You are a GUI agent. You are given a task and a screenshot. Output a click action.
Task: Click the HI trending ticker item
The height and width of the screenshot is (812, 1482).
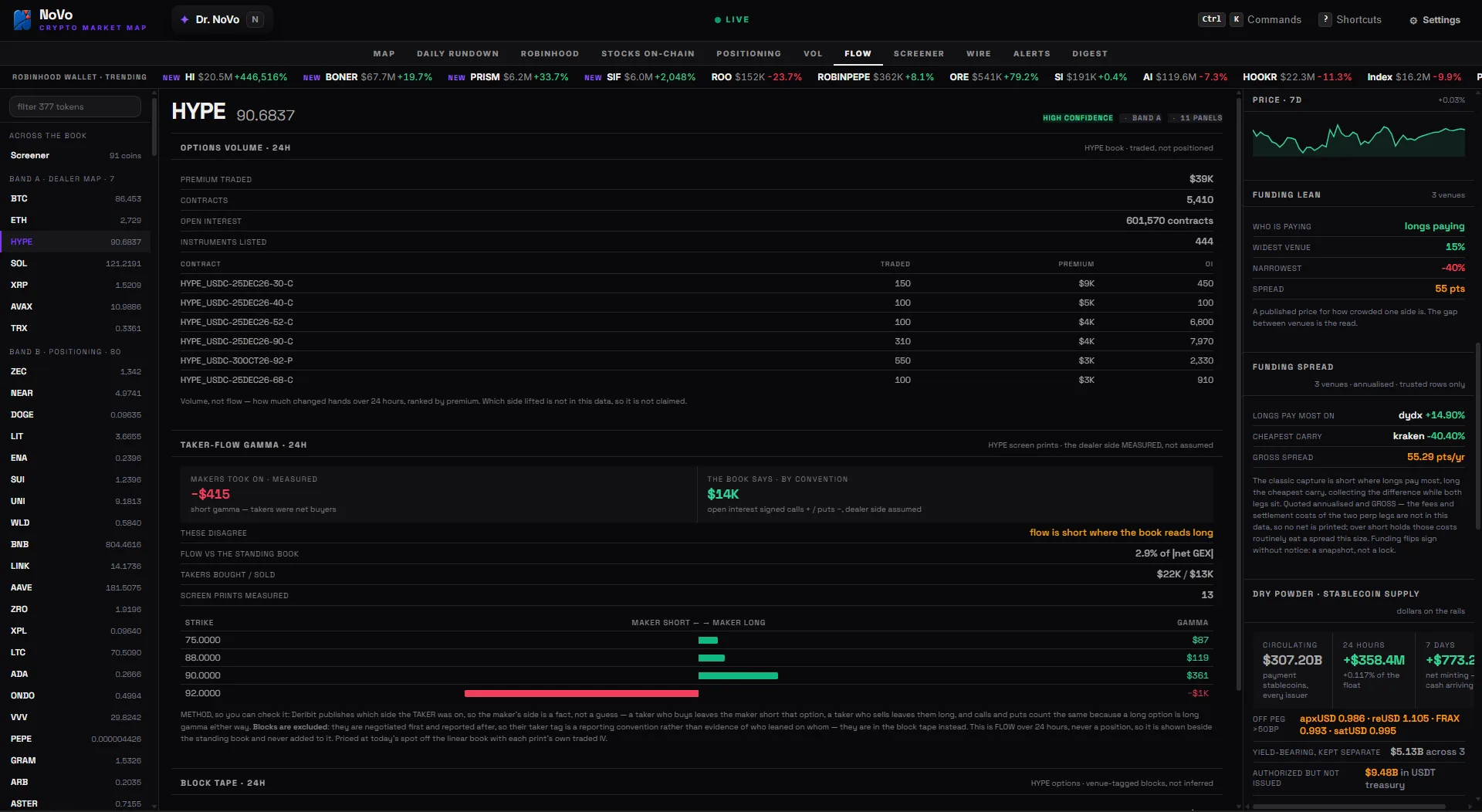click(x=225, y=77)
